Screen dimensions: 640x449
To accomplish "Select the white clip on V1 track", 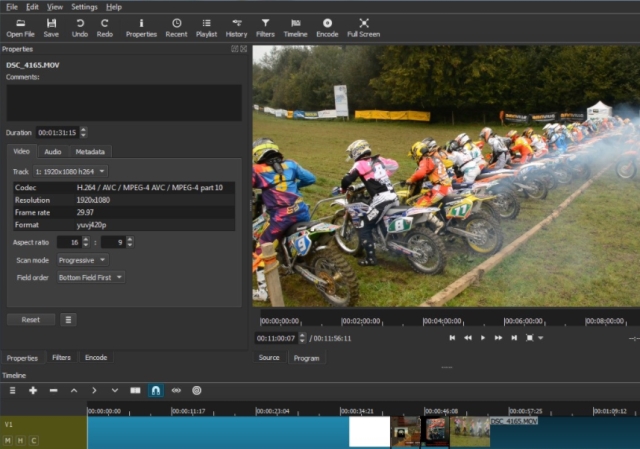I will click(369, 432).
